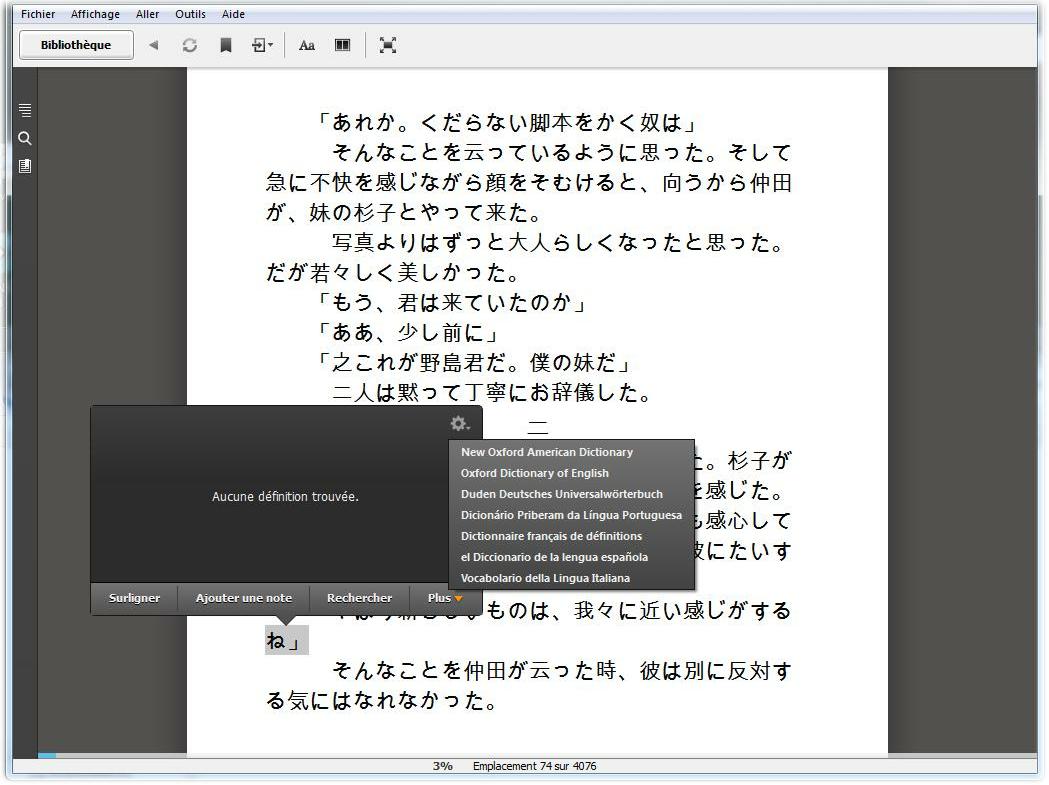Pick Duden Deutsches Universalwörterbuch
Image resolution: width=1049 pixels, height=785 pixels.
tap(561, 494)
